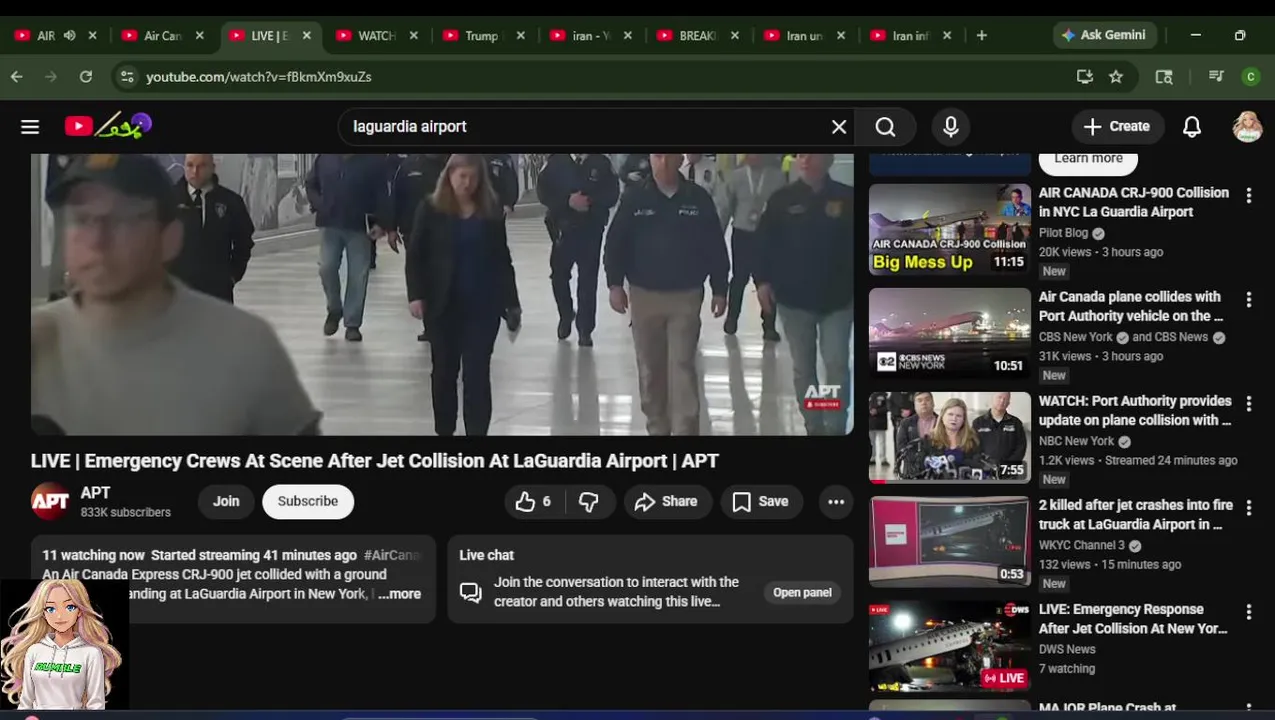Image resolution: width=1275 pixels, height=720 pixels.
Task: Switch to the Iran inf tab
Action: pyautogui.click(x=910, y=36)
